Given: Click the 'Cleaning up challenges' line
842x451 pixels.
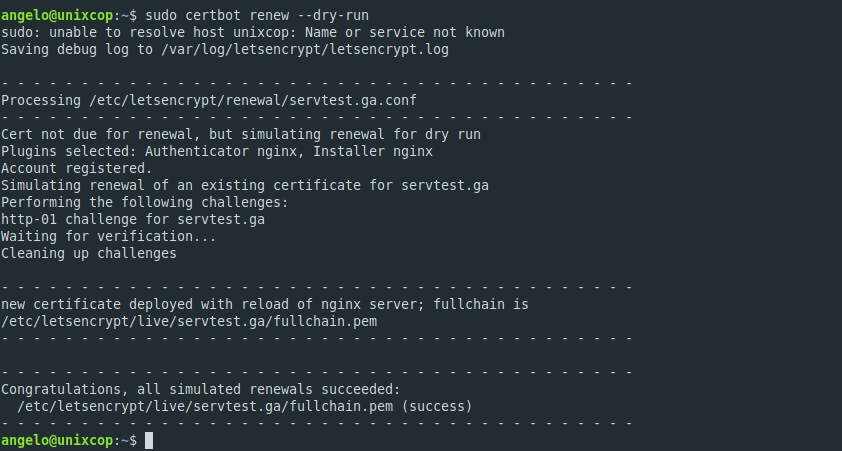Looking at the screenshot, I should tap(89, 253).
